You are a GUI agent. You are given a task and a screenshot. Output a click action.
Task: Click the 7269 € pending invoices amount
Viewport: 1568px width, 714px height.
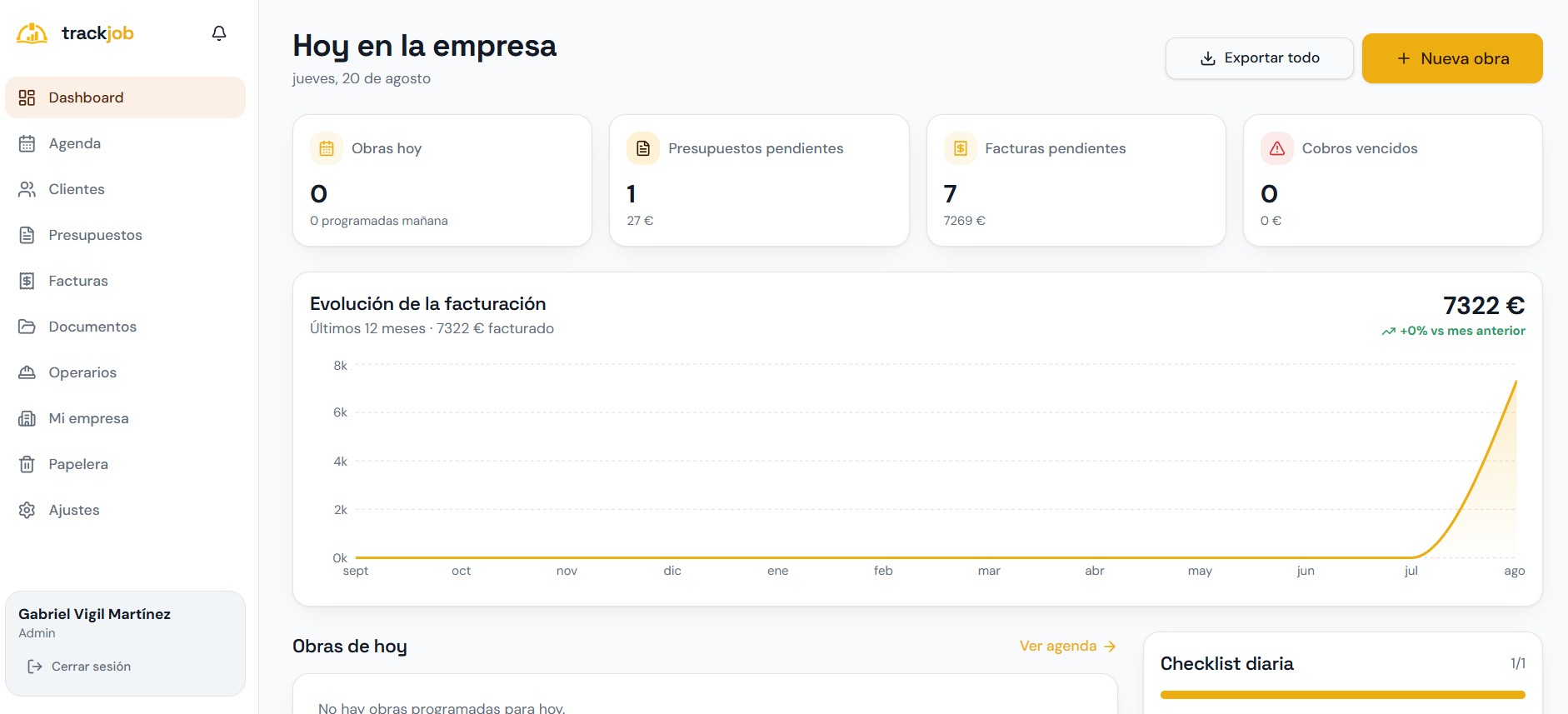click(965, 221)
